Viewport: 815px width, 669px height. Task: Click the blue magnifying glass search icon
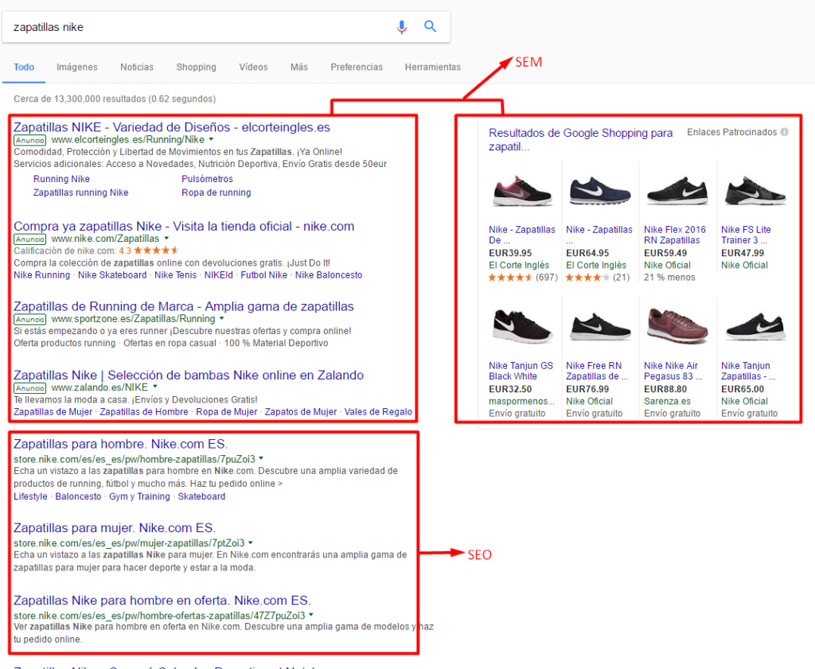coord(430,27)
